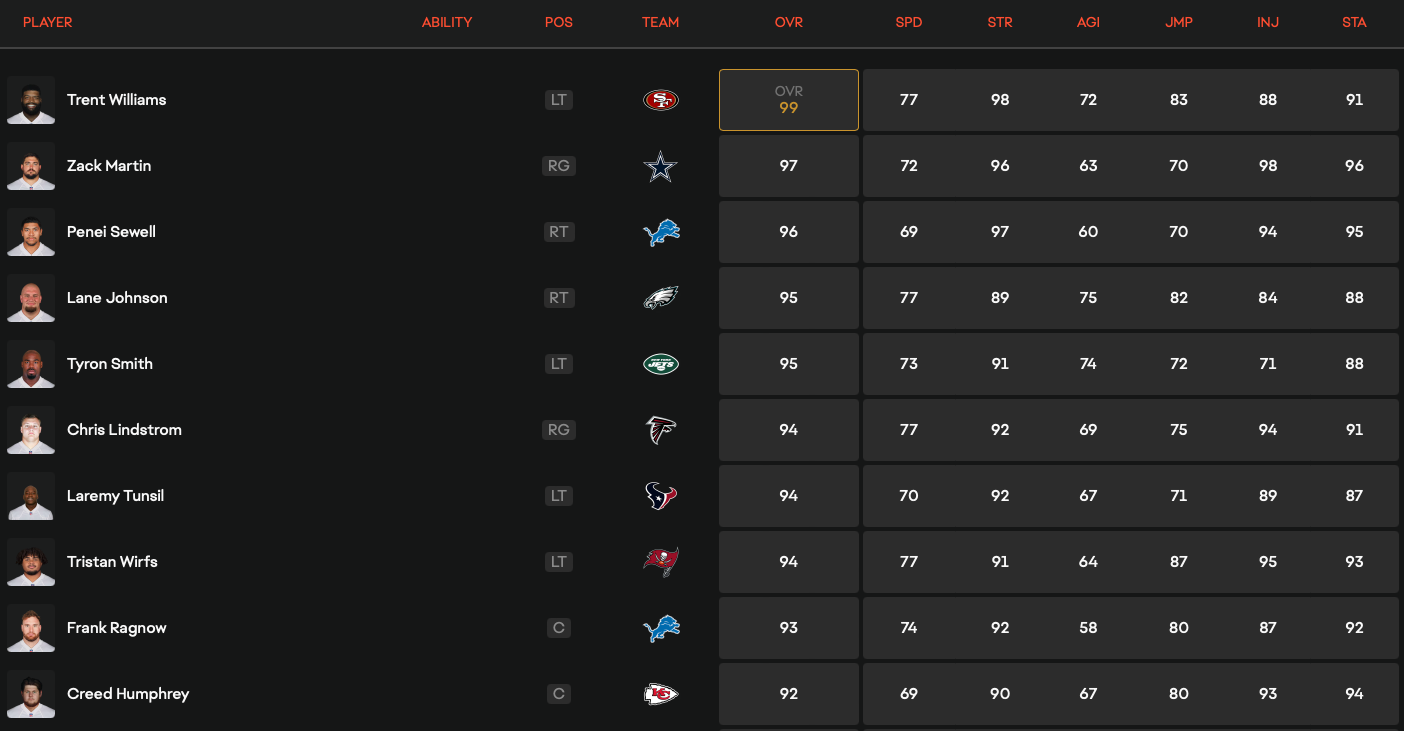
Task: Click Trent Williams' headshot photo
Action: tap(31, 99)
